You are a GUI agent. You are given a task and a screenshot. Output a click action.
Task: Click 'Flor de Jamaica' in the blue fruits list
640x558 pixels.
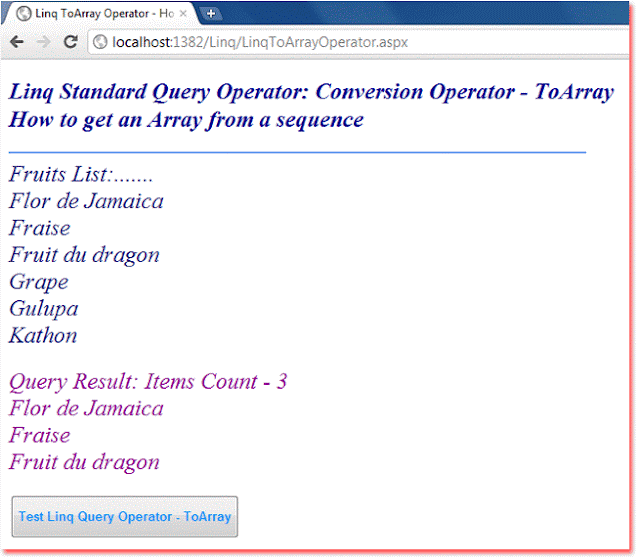(x=86, y=201)
